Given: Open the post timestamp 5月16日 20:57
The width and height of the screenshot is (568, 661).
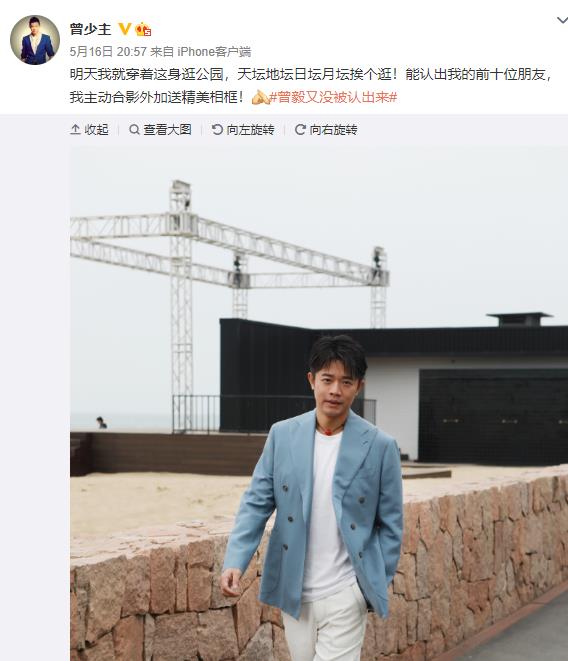Looking at the screenshot, I should 108,52.
